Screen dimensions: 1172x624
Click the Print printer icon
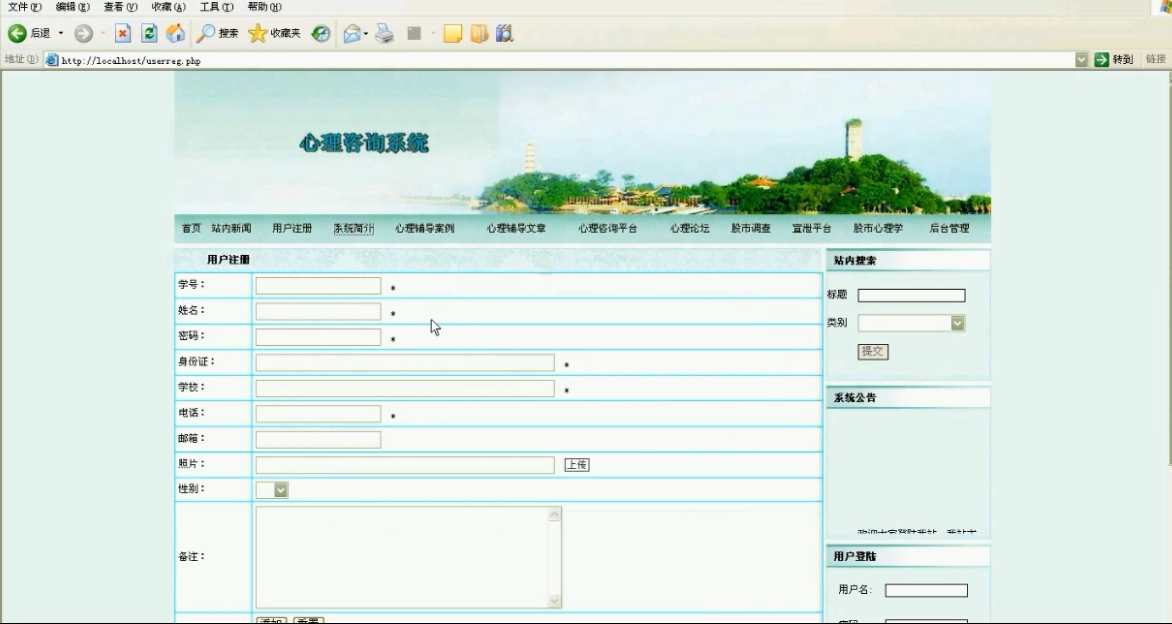click(x=384, y=33)
